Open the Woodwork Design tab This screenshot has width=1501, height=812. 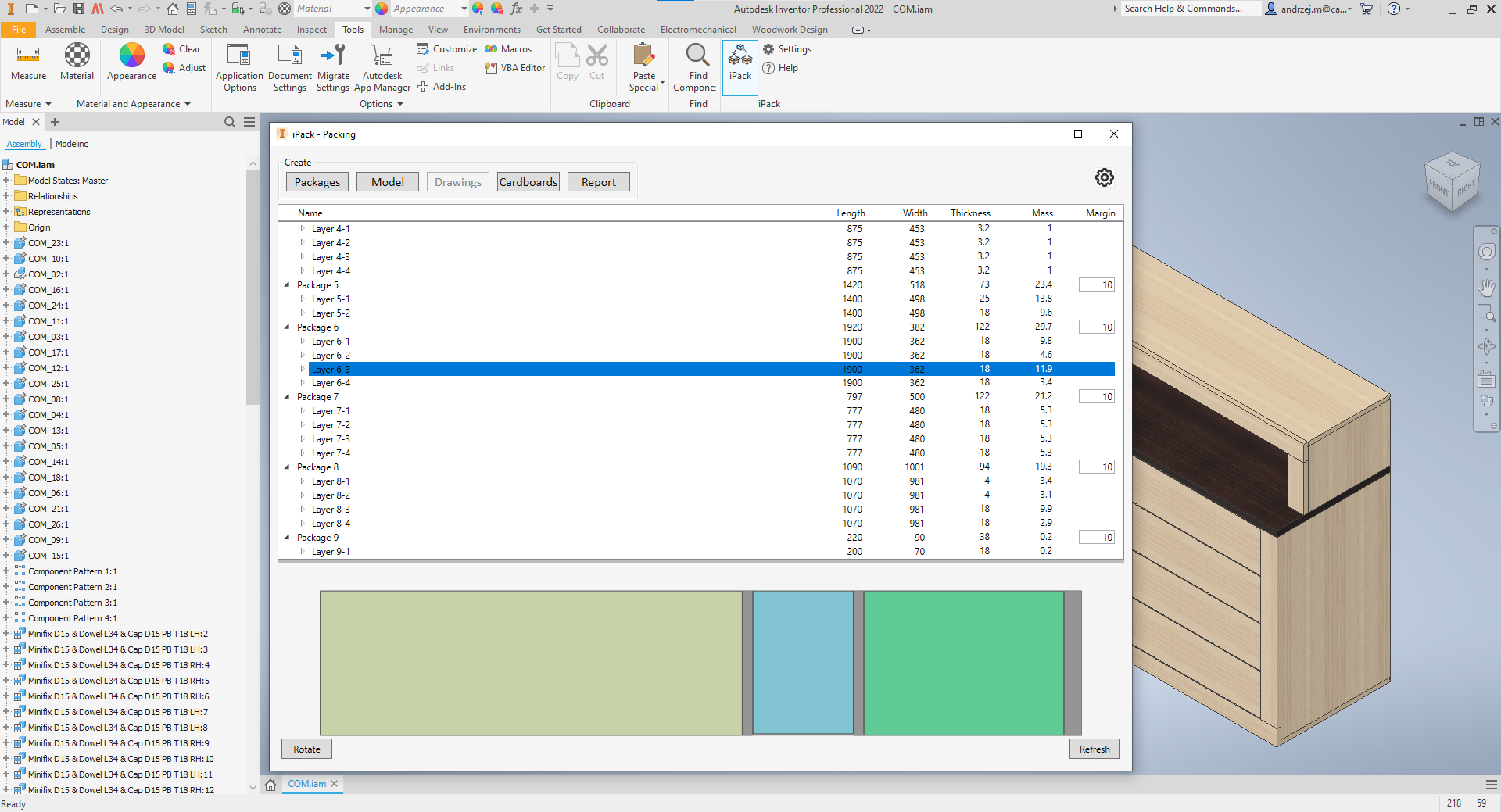(789, 30)
